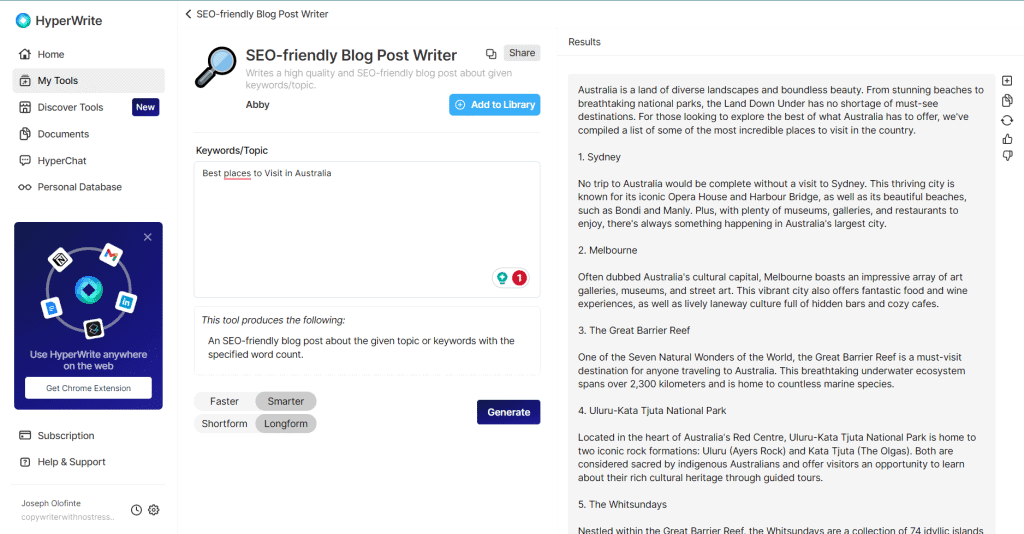The height and width of the screenshot is (534, 1024).
Task: Click the Add to Library button
Action: point(494,104)
